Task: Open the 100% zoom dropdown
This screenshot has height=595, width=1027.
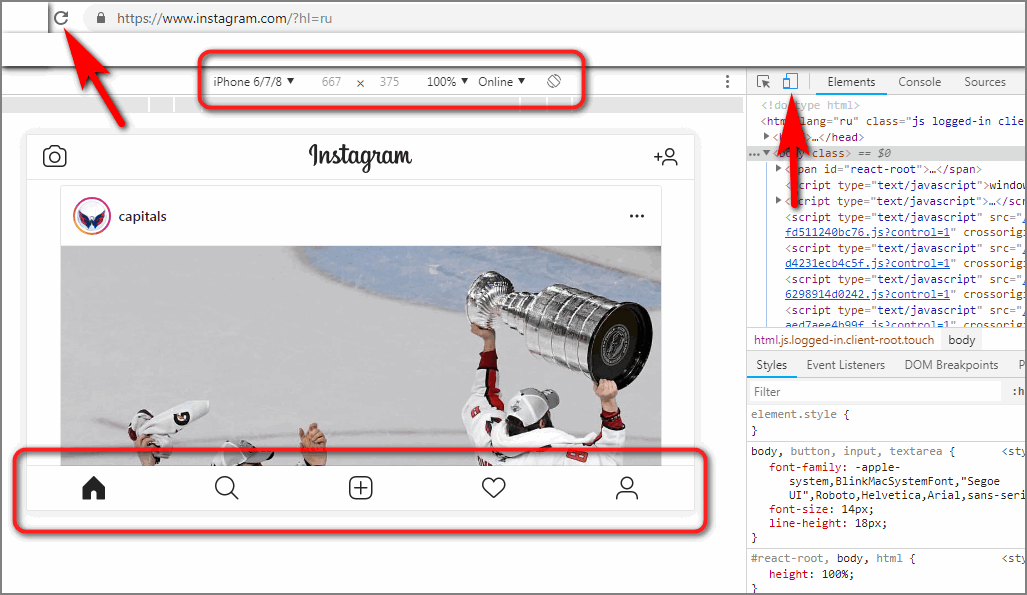Action: pos(447,82)
